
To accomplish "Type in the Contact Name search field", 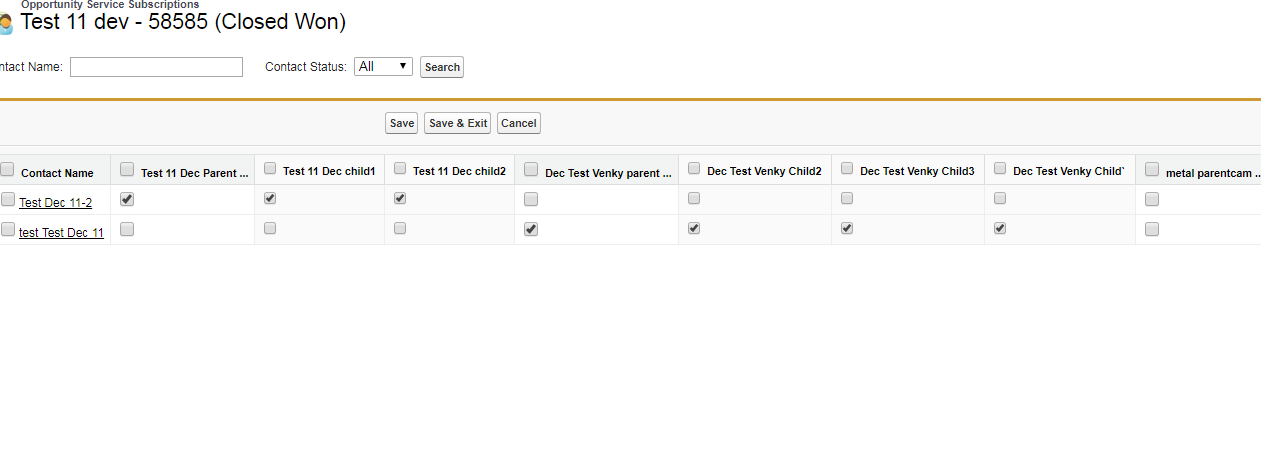I will pyautogui.click(x=156, y=67).
